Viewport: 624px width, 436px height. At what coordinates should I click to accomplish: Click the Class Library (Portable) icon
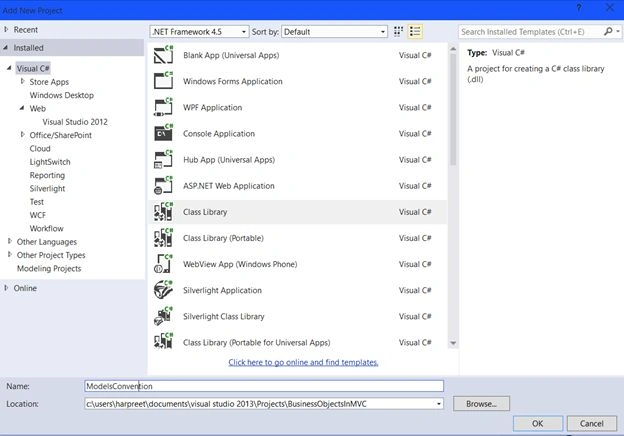[x=163, y=238]
